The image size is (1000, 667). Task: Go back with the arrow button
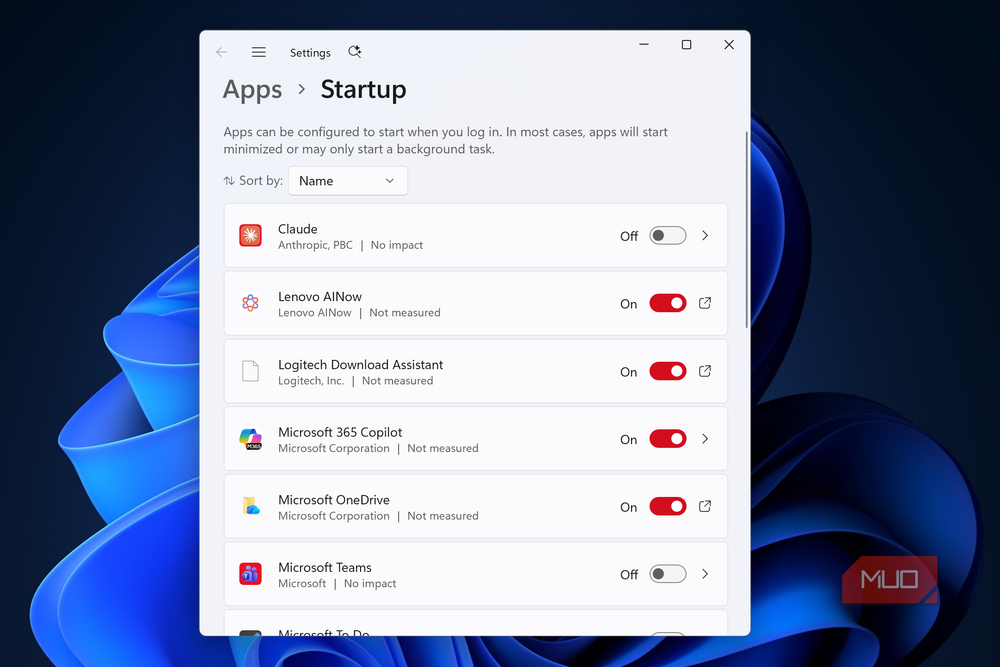click(221, 52)
